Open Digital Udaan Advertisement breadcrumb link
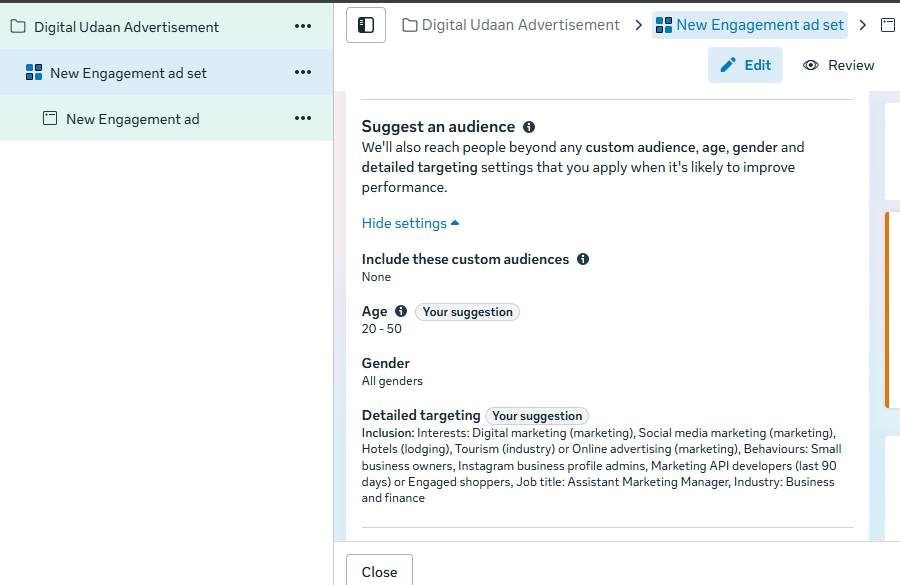900x585 pixels. tap(520, 25)
